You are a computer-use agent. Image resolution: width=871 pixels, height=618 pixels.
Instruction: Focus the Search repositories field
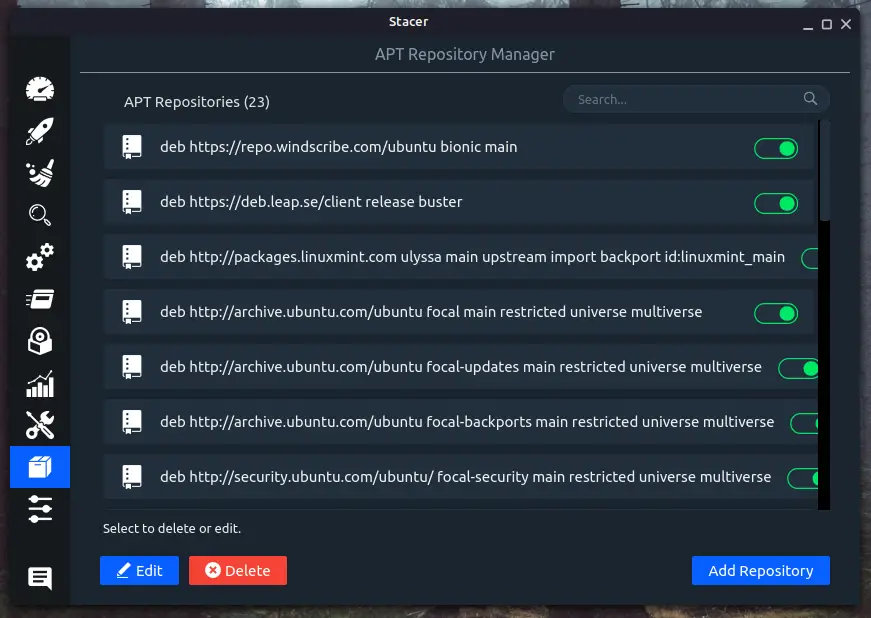click(x=696, y=99)
